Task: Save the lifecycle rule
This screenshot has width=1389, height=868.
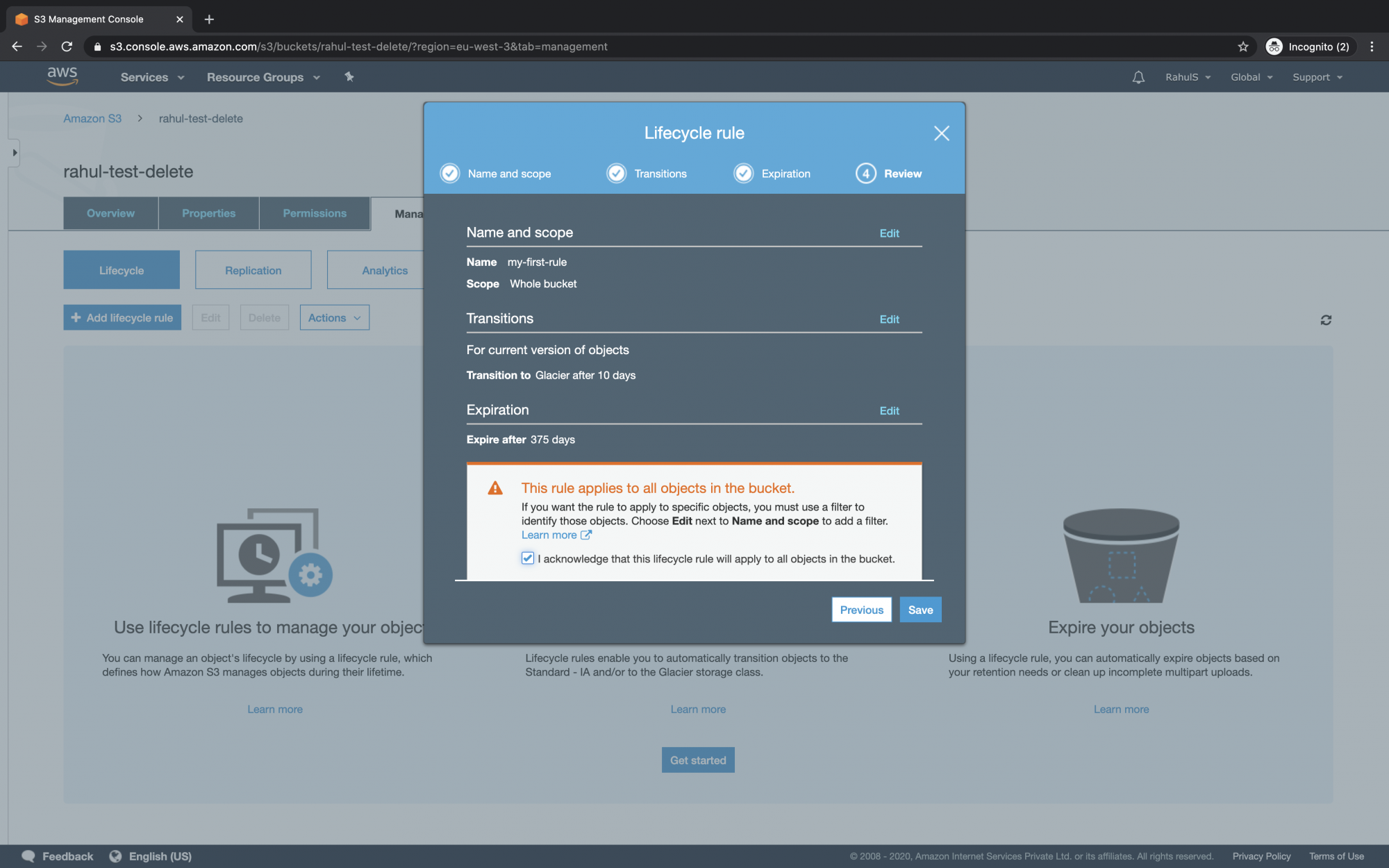Action: 920,609
